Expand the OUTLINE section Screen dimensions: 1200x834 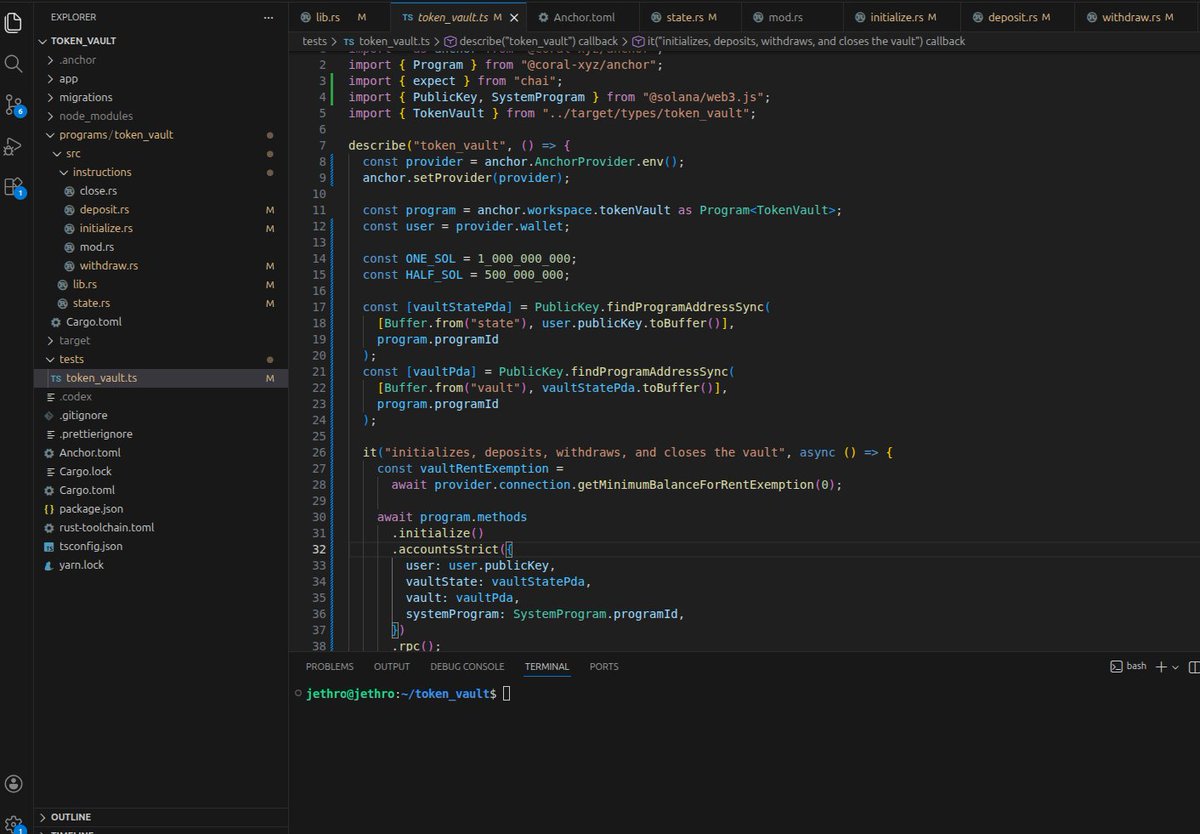161,817
